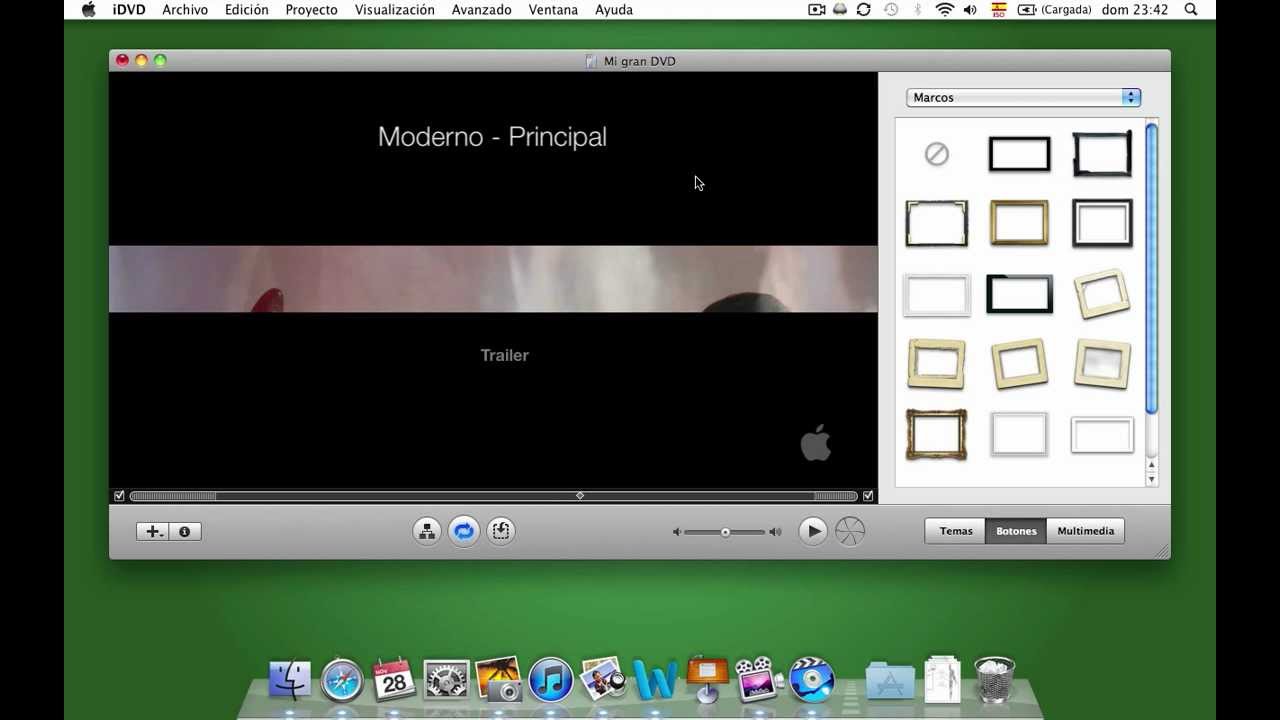Click the Wi-Fi status icon
Viewport: 1280px width, 720px height.
click(945, 10)
